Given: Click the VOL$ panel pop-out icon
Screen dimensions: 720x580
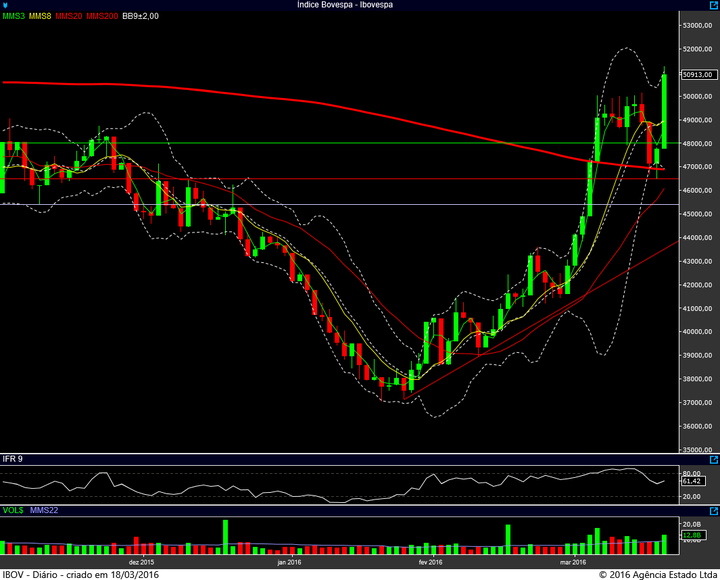Looking at the screenshot, I should click(x=714, y=511).
